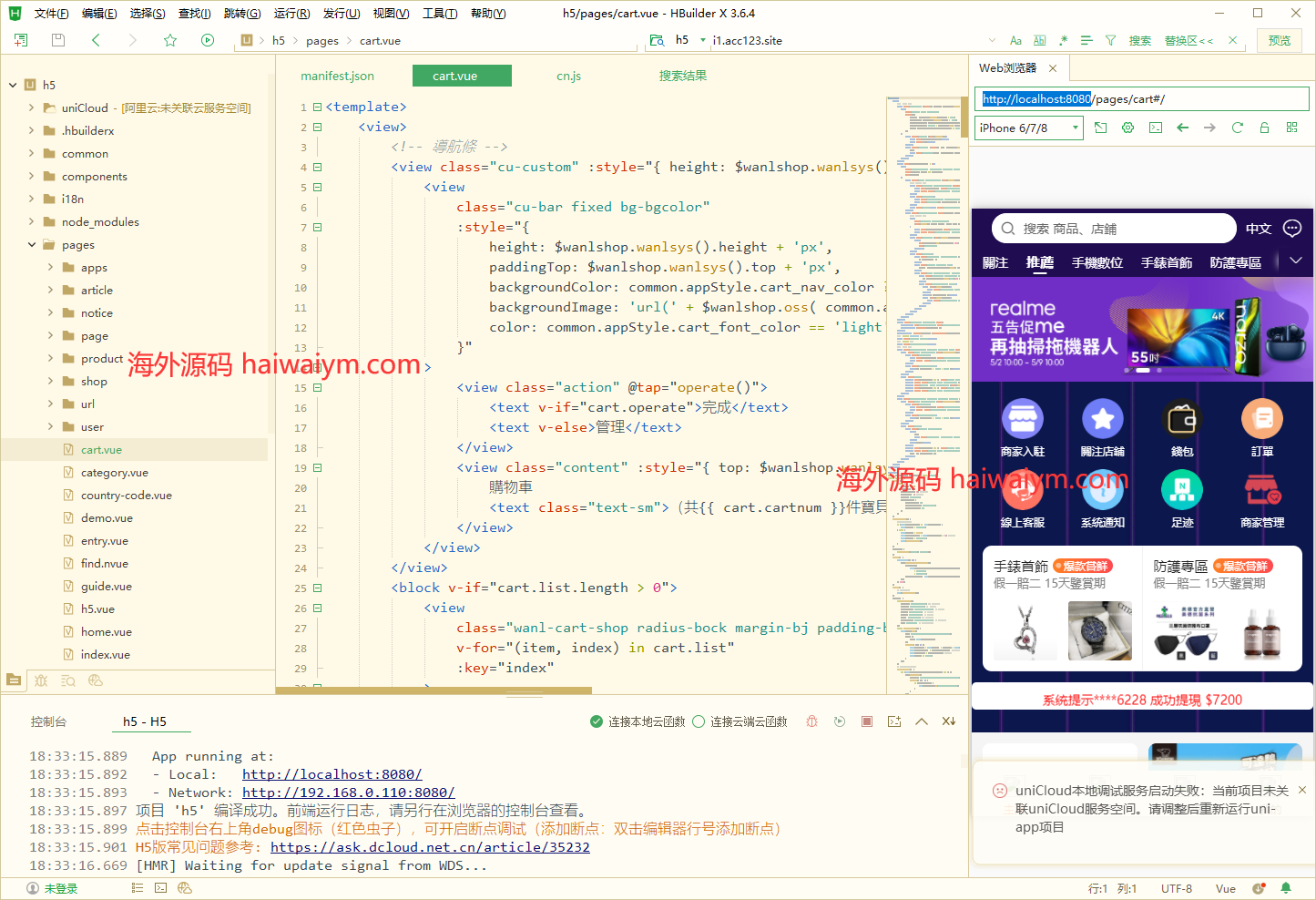Click the run (play) icon in the top toolbar

[208, 40]
